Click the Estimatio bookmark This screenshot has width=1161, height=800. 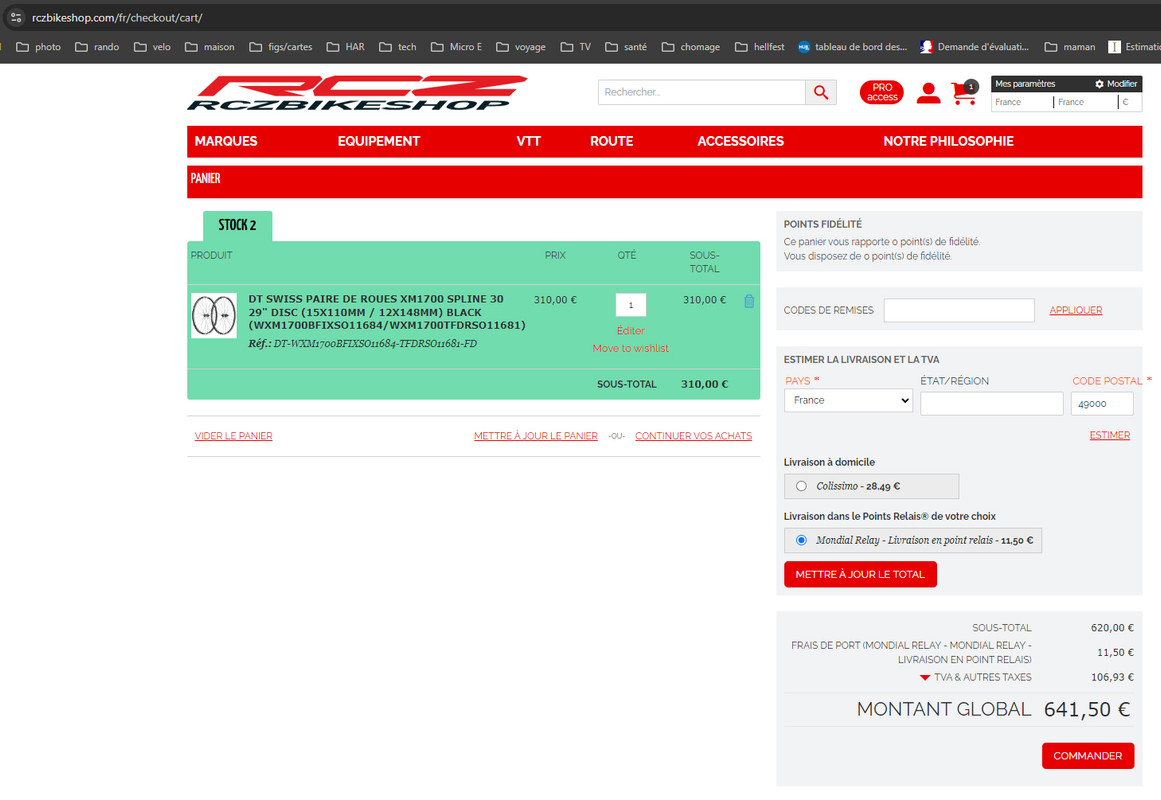(1134, 47)
